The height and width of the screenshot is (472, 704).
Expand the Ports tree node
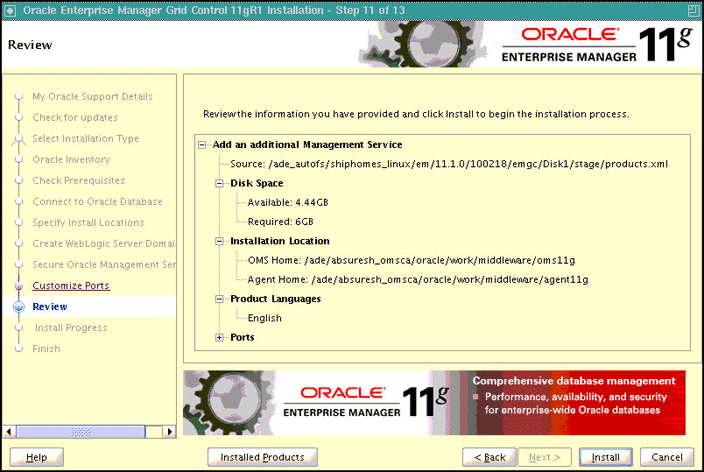pyautogui.click(x=219, y=338)
